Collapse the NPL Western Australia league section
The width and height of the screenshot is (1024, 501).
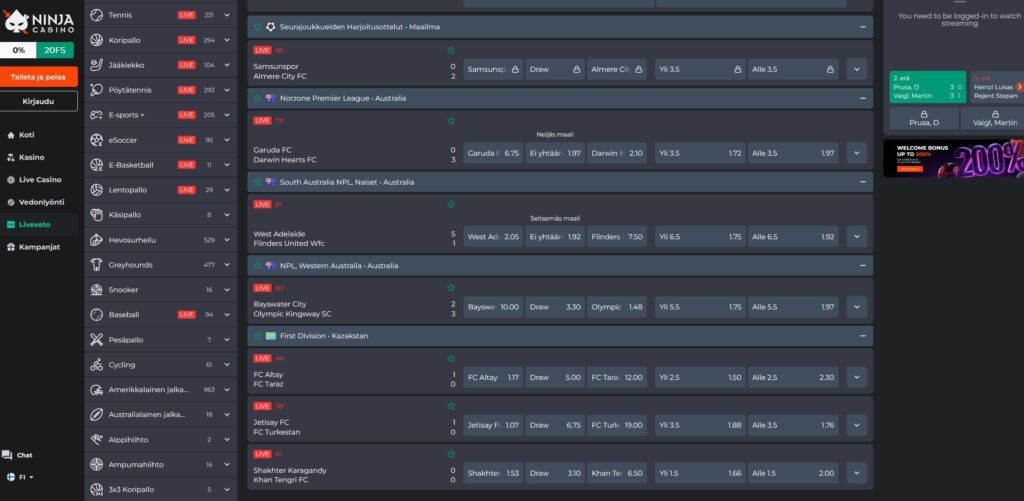click(863, 266)
